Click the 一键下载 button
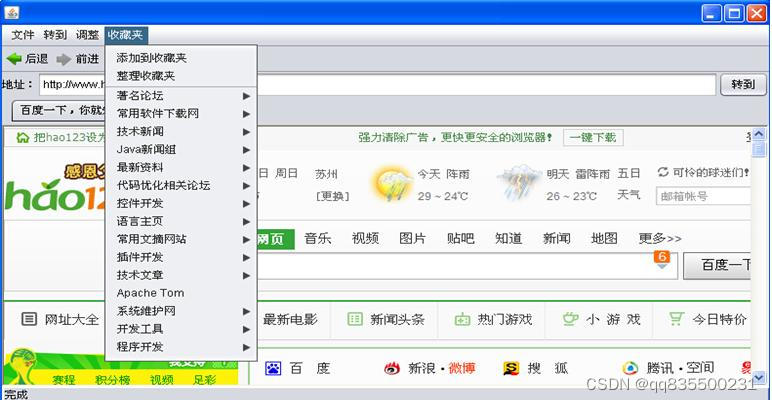Viewport: 772px width, 402px height. (593, 137)
